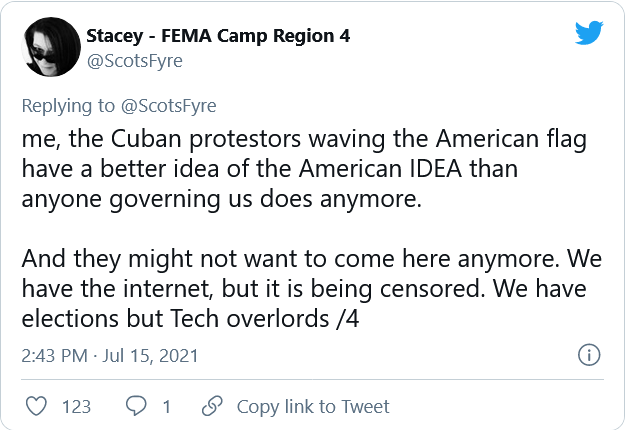Click the chain link icon
Screen dimensions: 625x430
coord(212,406)
